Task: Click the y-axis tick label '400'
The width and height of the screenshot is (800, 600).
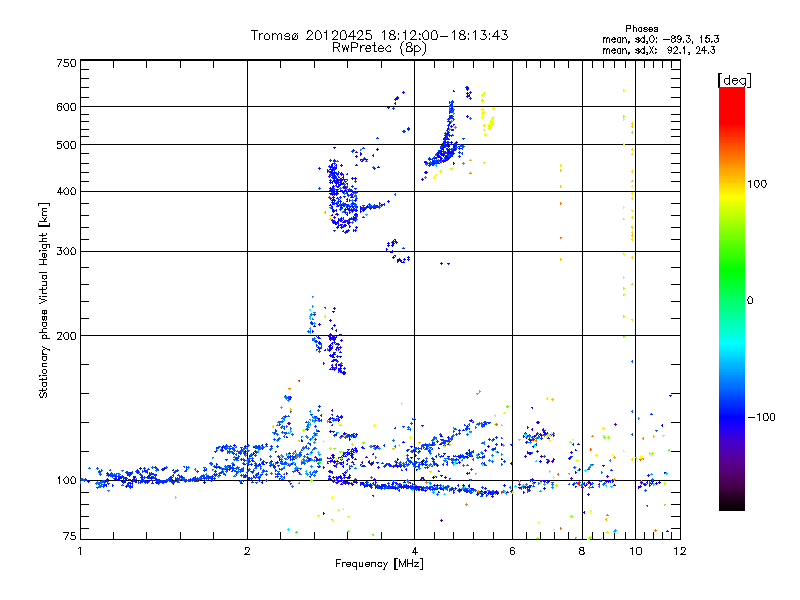Action: [x=66, y=191]
